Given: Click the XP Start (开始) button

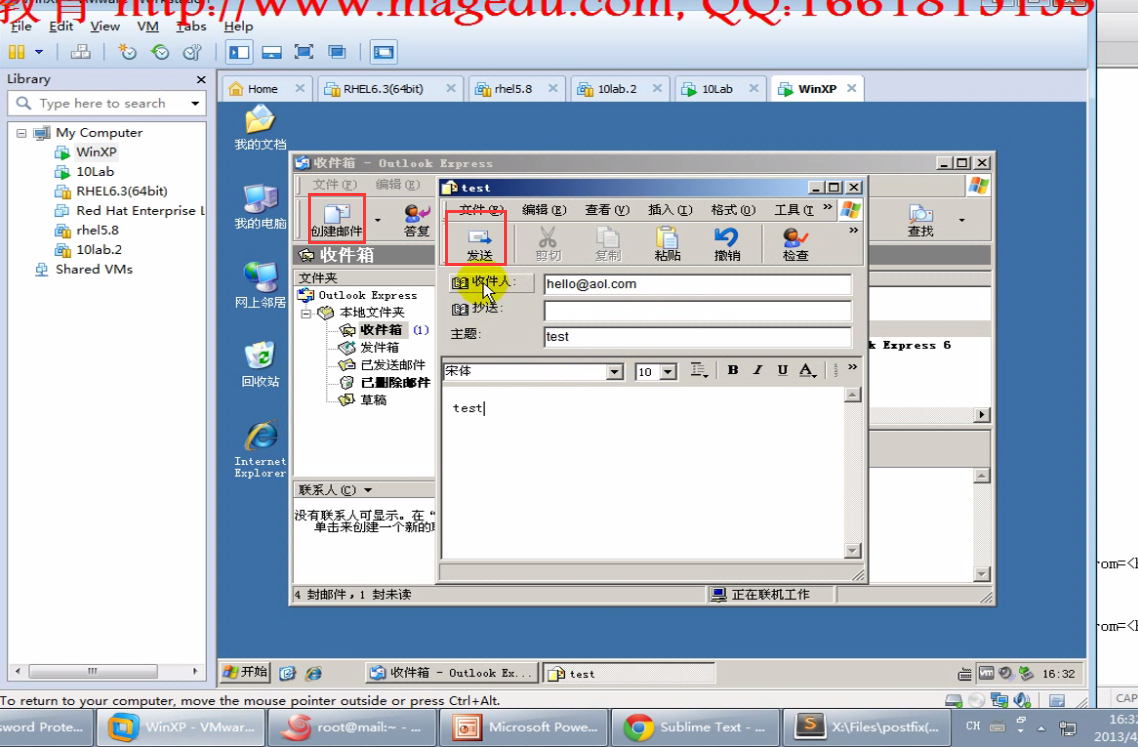Looking at the screenshot, I should pyautogui.click(x=245, y=672).
